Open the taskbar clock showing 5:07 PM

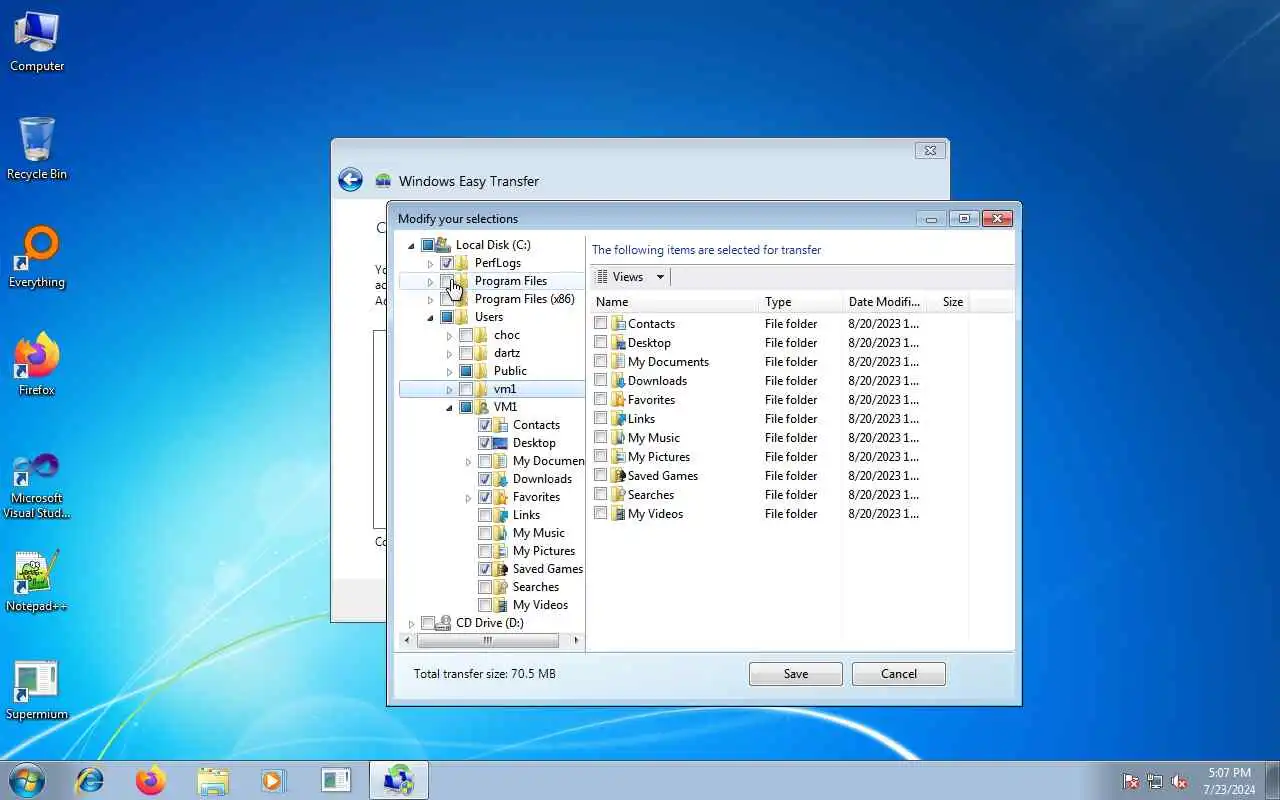point(1229,781)
